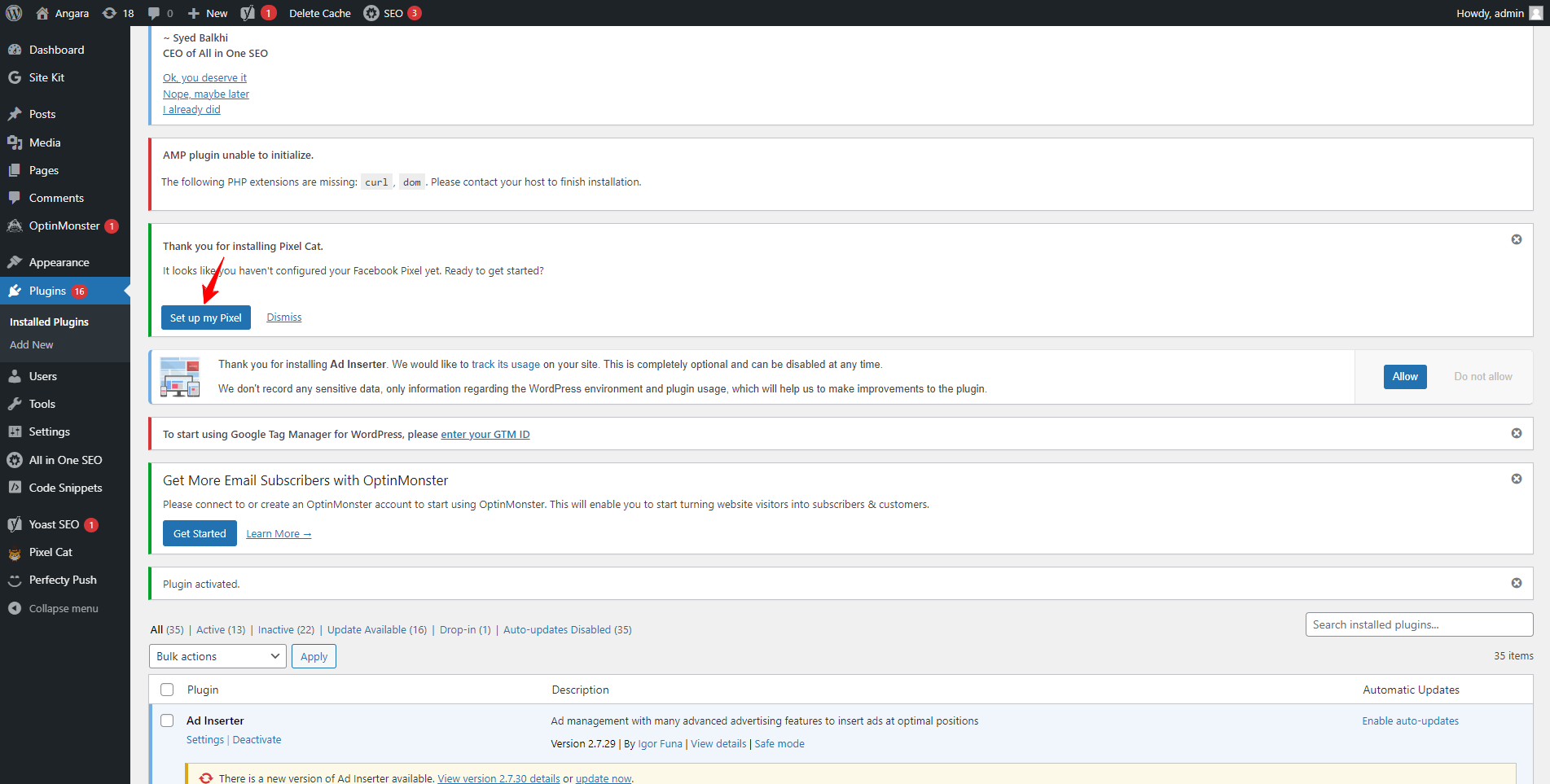Open the WordPress logo menu
This screenshot has height=784, width=1550.
click(14, 13)
